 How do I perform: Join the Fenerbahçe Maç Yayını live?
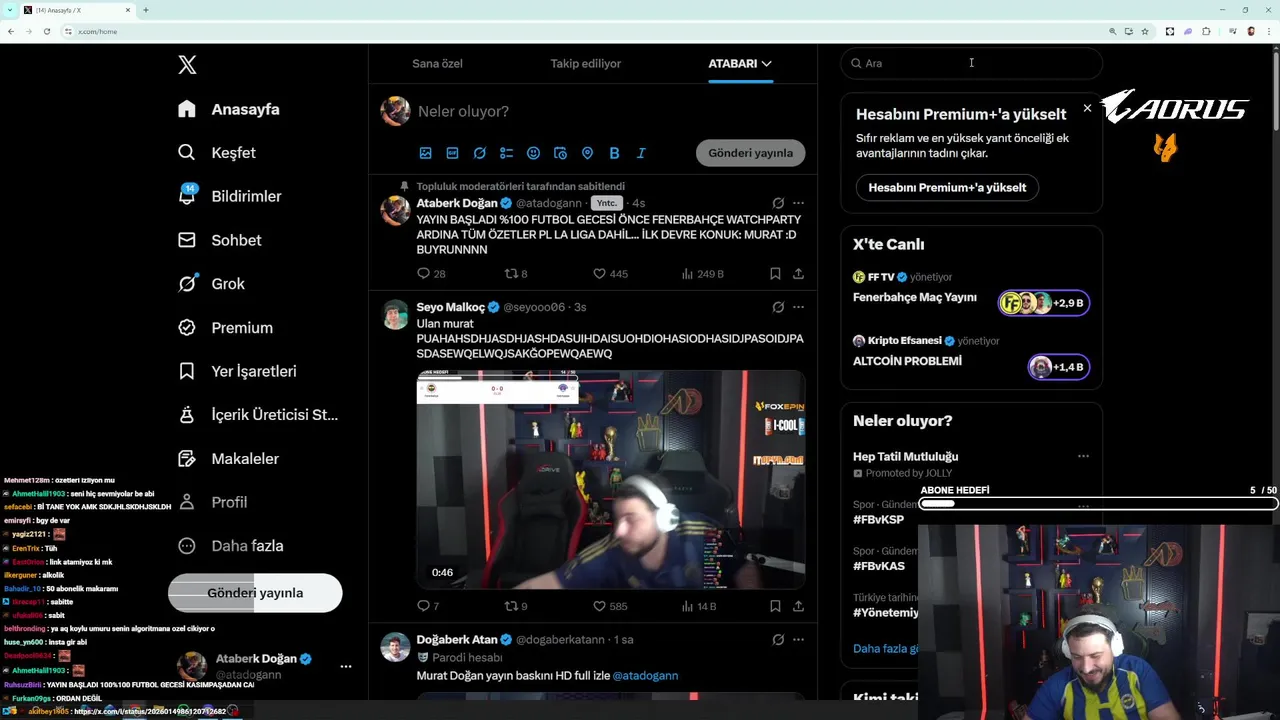tap(1044, 303)
